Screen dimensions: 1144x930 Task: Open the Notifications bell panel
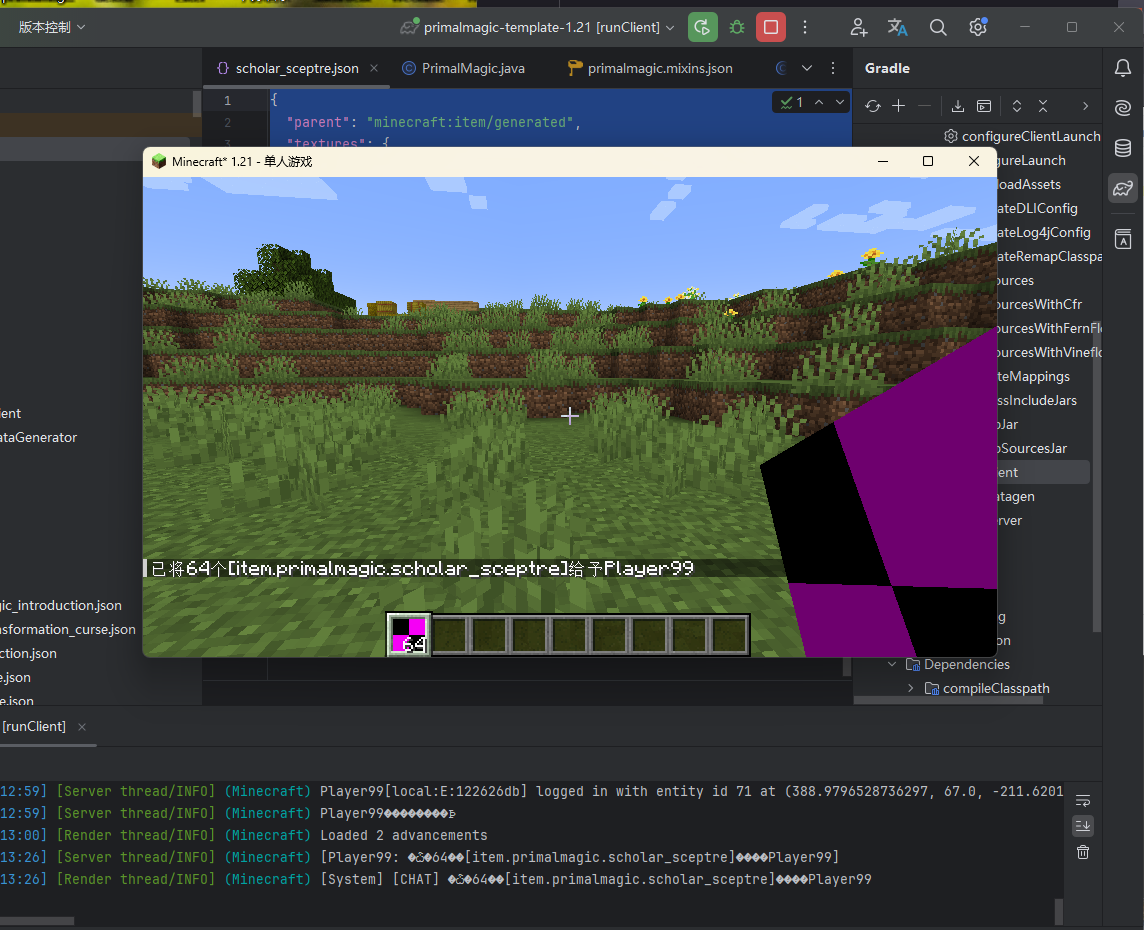1123,69
